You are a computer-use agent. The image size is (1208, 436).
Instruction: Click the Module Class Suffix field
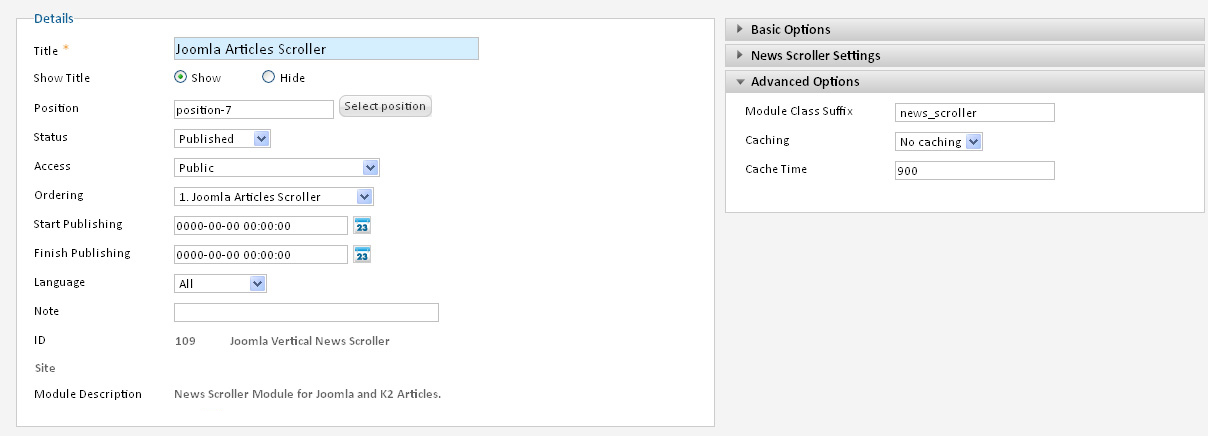[975, 113]
